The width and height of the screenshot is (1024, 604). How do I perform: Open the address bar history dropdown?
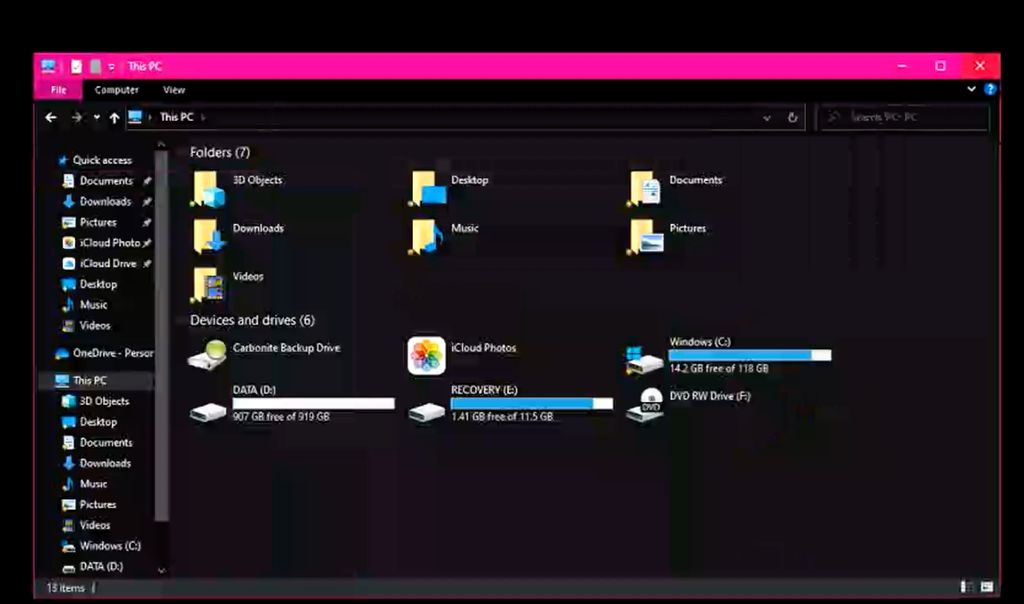767,117
